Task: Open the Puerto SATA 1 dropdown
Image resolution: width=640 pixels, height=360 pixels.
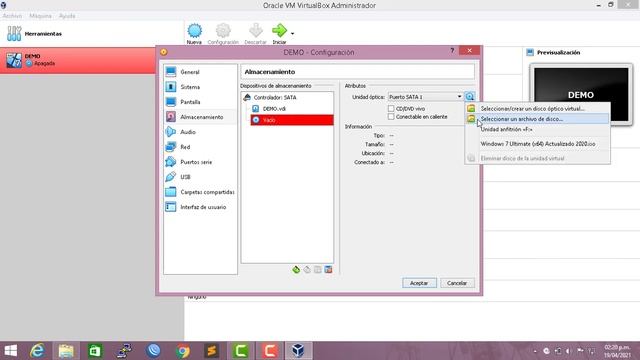Action: click(x=425, y=97)
